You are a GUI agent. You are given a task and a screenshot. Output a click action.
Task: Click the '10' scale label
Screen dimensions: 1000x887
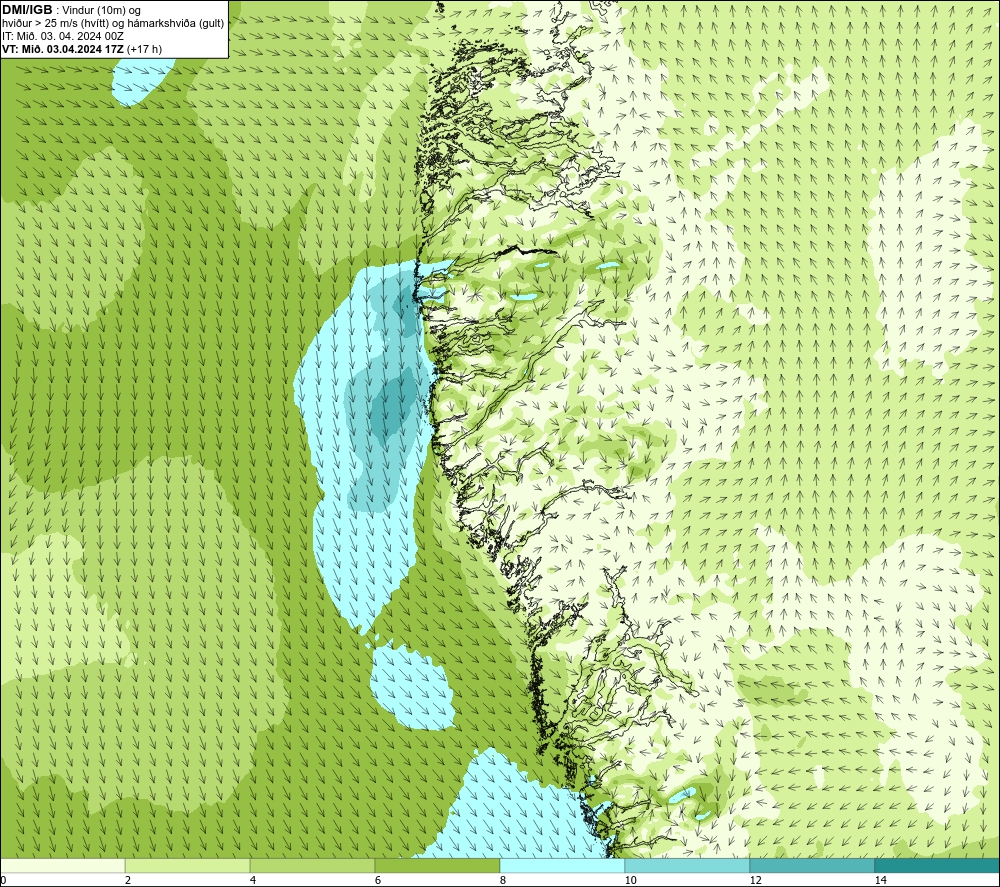(630, 880)
